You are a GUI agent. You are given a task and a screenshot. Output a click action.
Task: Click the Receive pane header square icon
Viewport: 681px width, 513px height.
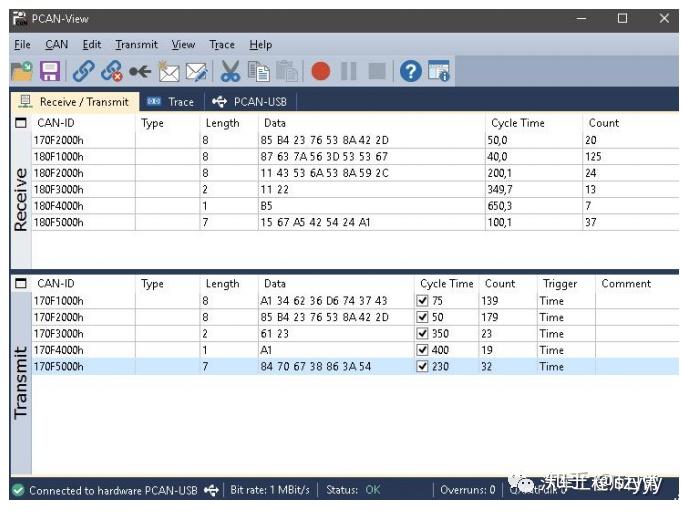click(21, 122)
